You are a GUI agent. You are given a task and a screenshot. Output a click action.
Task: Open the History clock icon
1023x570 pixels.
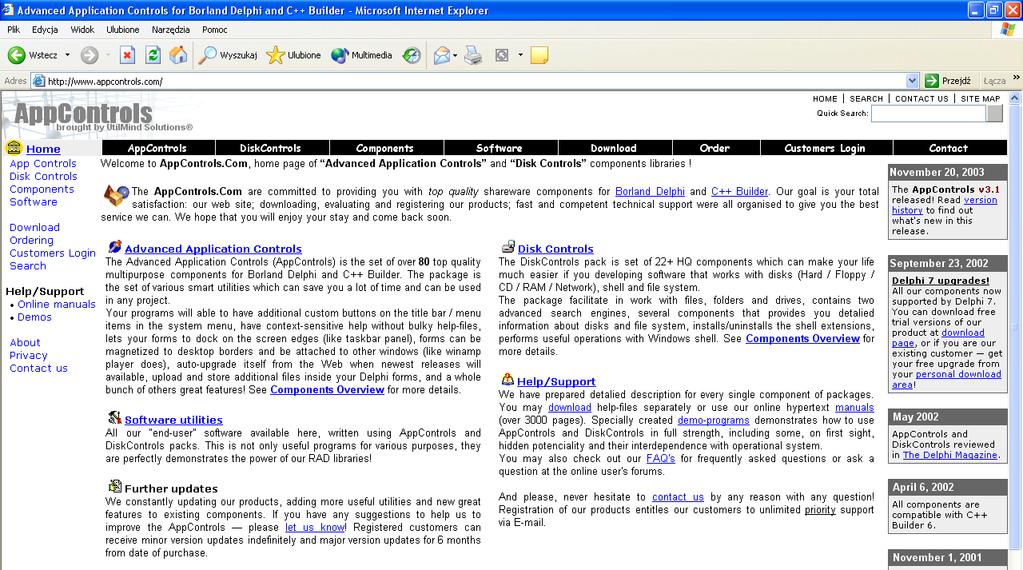[x=412, y=55]
